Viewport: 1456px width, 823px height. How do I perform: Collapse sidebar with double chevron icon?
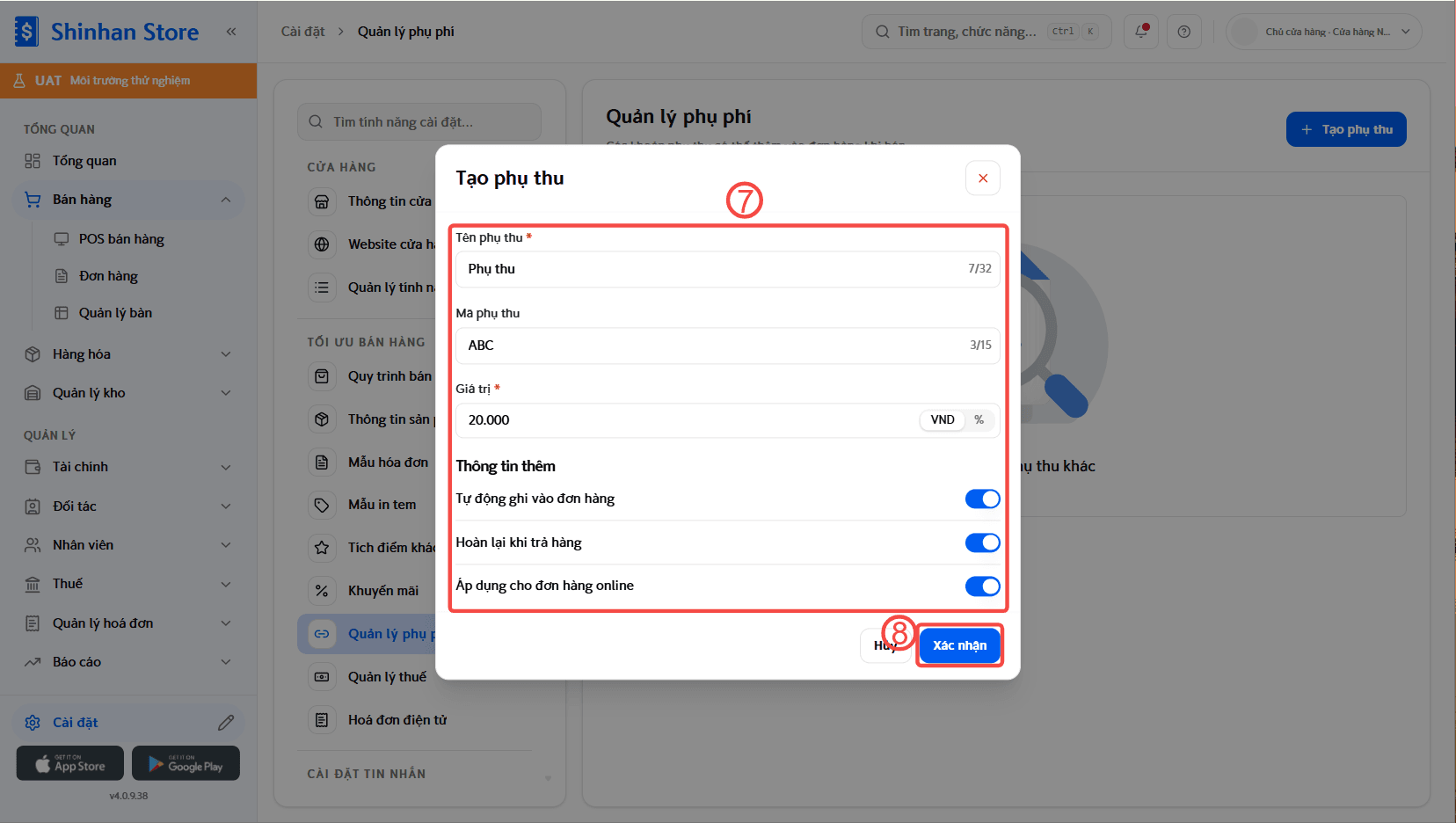point(231,32)
